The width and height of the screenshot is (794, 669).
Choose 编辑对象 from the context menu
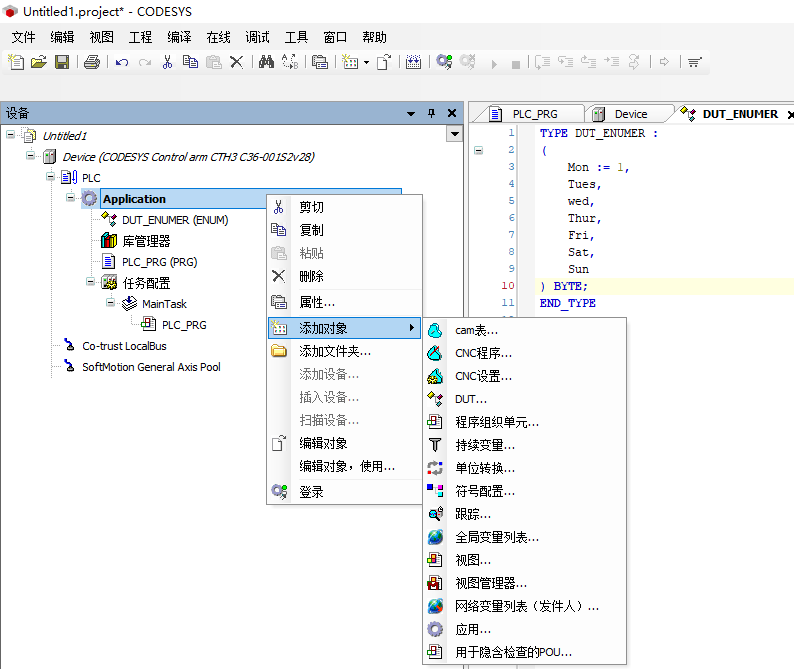(344, 444)
